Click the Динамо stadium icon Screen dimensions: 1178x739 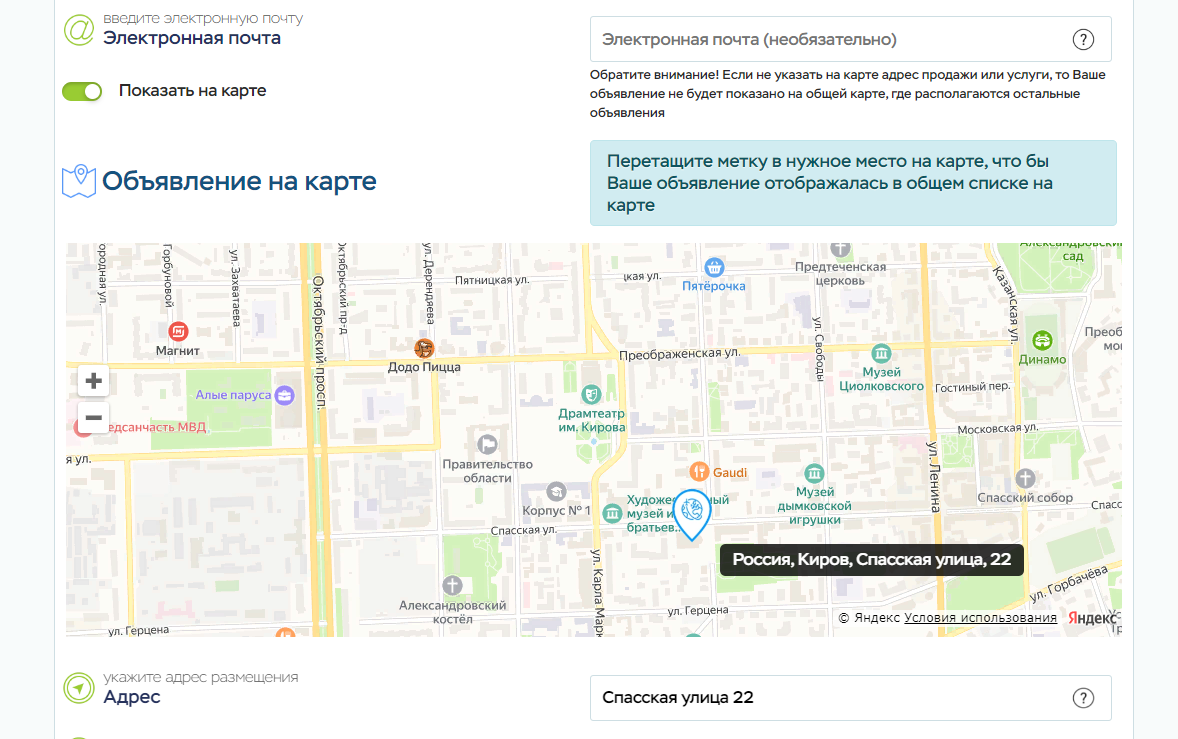coord(1043,340)
